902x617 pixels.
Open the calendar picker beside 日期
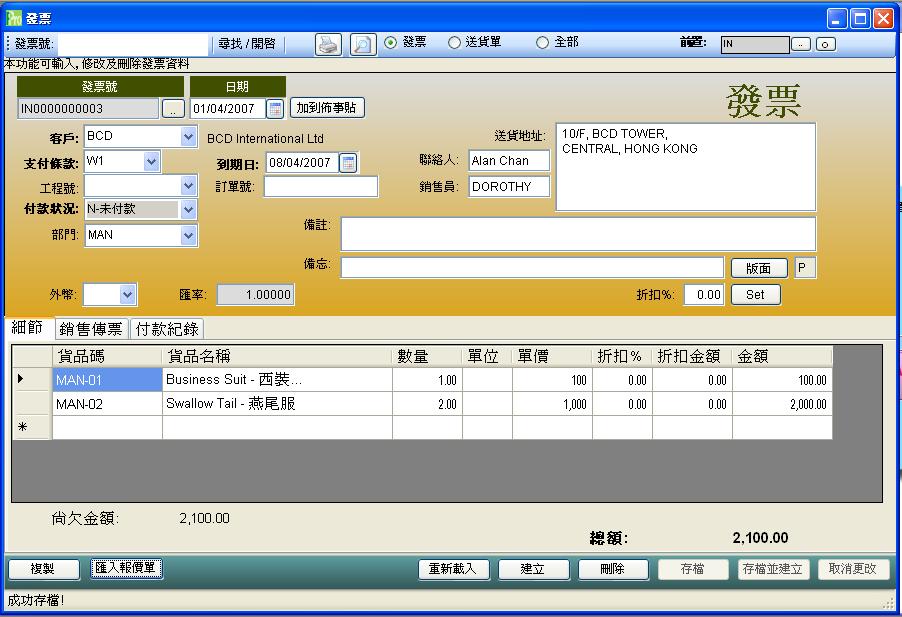pos(275,109)
